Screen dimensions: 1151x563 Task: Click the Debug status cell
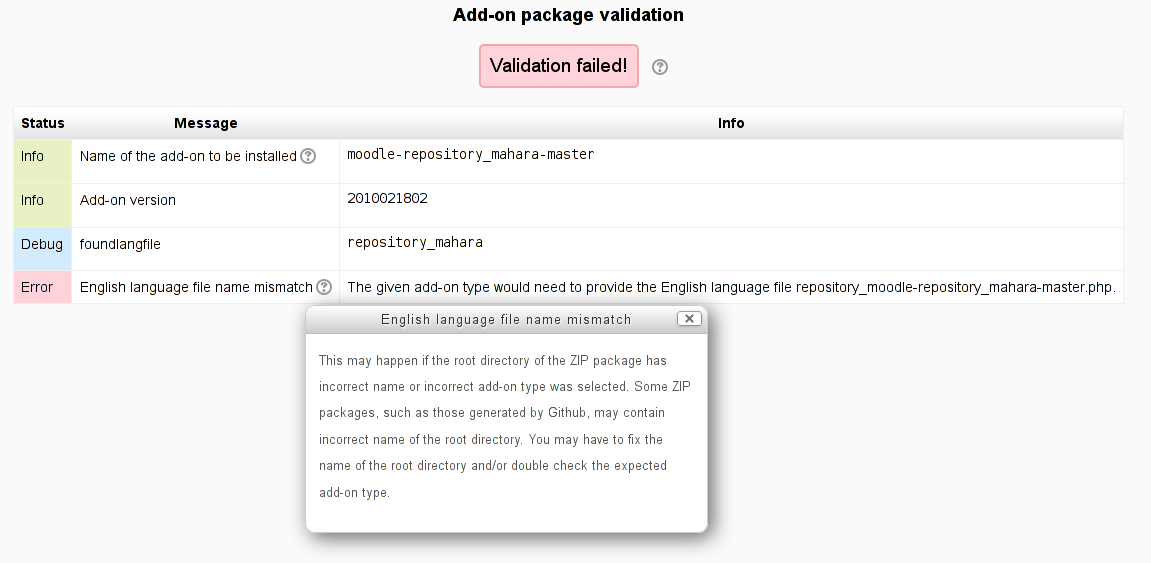click(x=43, y=248)
